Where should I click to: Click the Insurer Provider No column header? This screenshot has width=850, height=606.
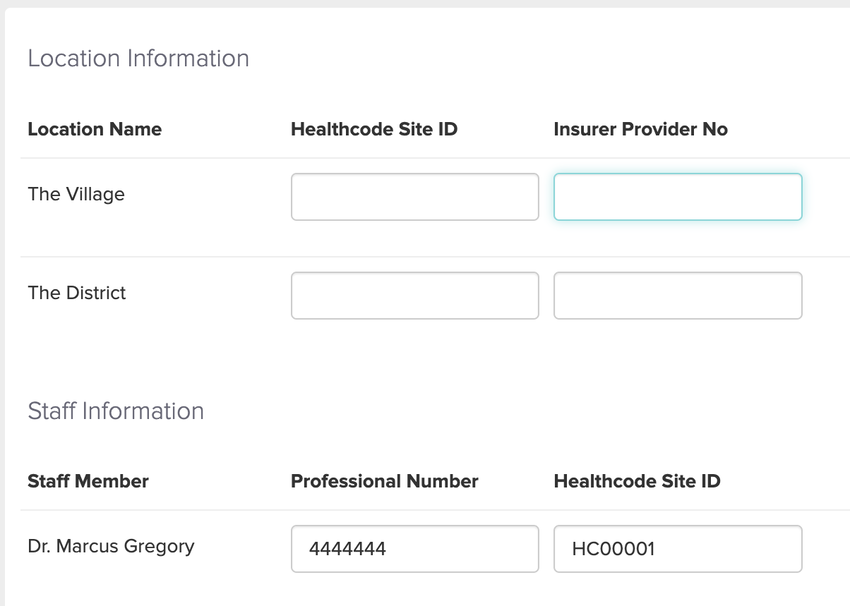coord(640,129)
